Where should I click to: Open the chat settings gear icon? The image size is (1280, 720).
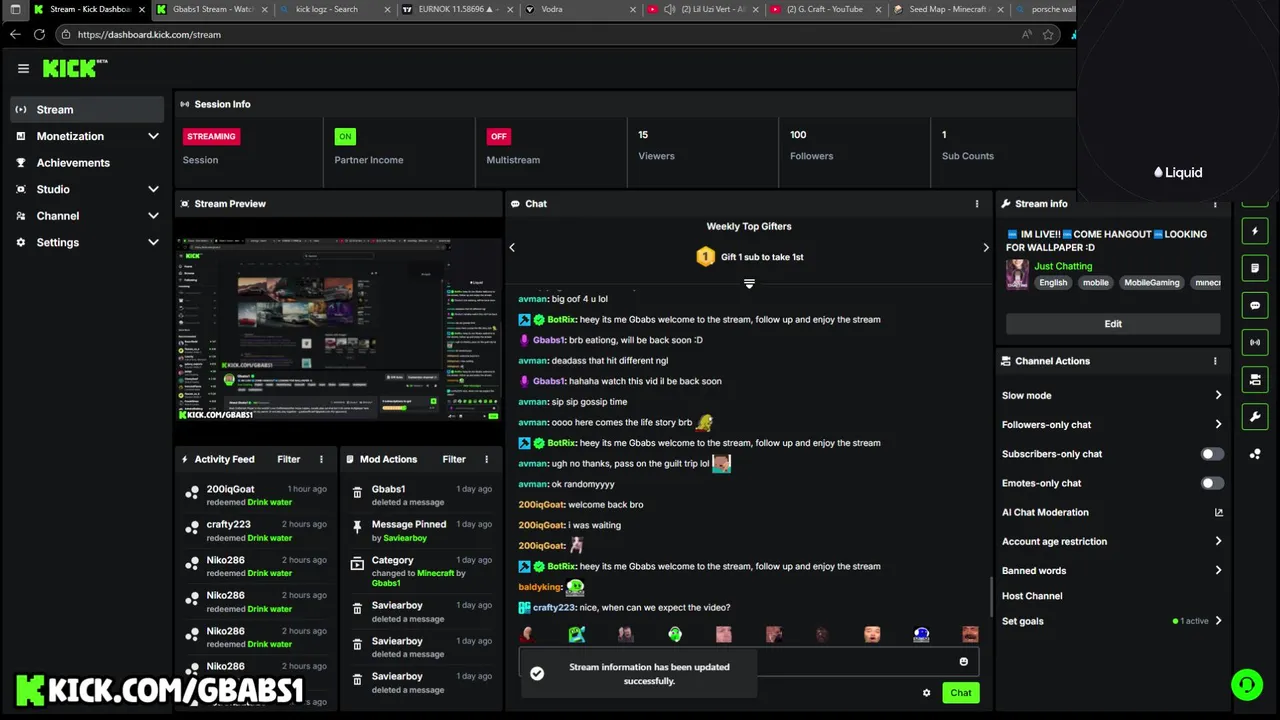coord(926,693)
